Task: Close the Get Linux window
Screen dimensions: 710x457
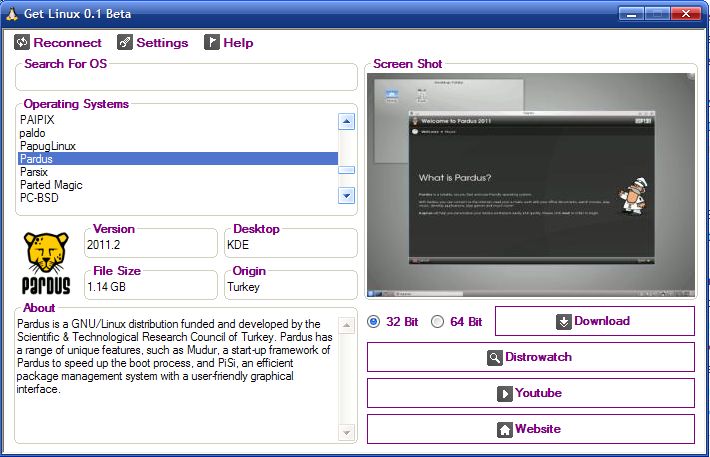Action: pyautogui.click(x=686, y=14)
